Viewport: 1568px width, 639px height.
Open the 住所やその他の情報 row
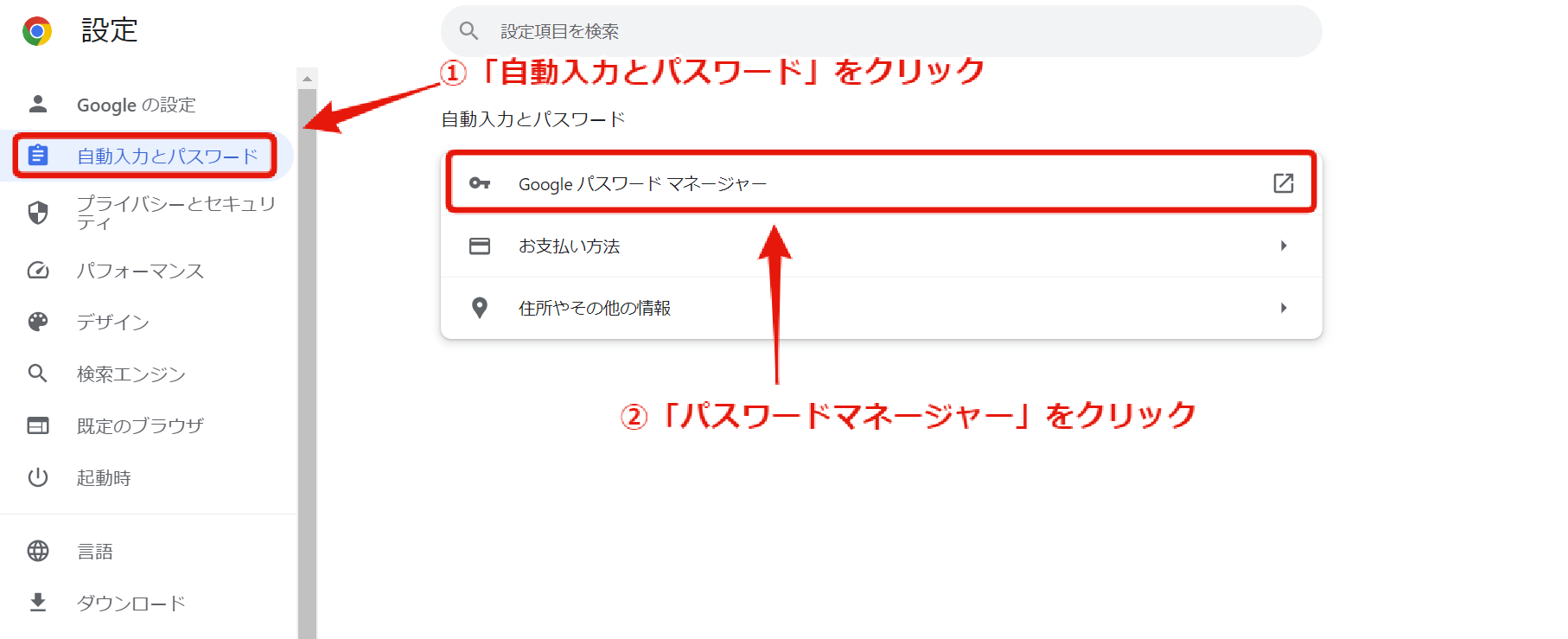(882, 308)
